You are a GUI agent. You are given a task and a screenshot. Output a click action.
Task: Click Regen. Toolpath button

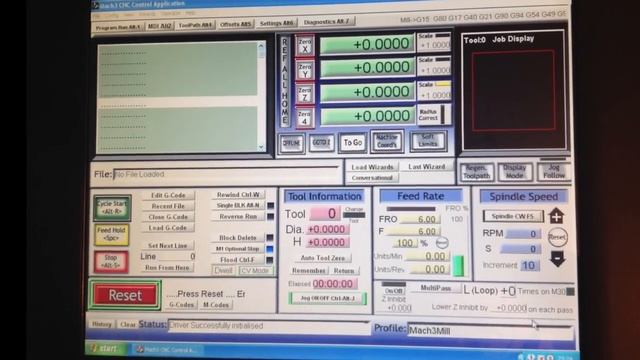476,172
